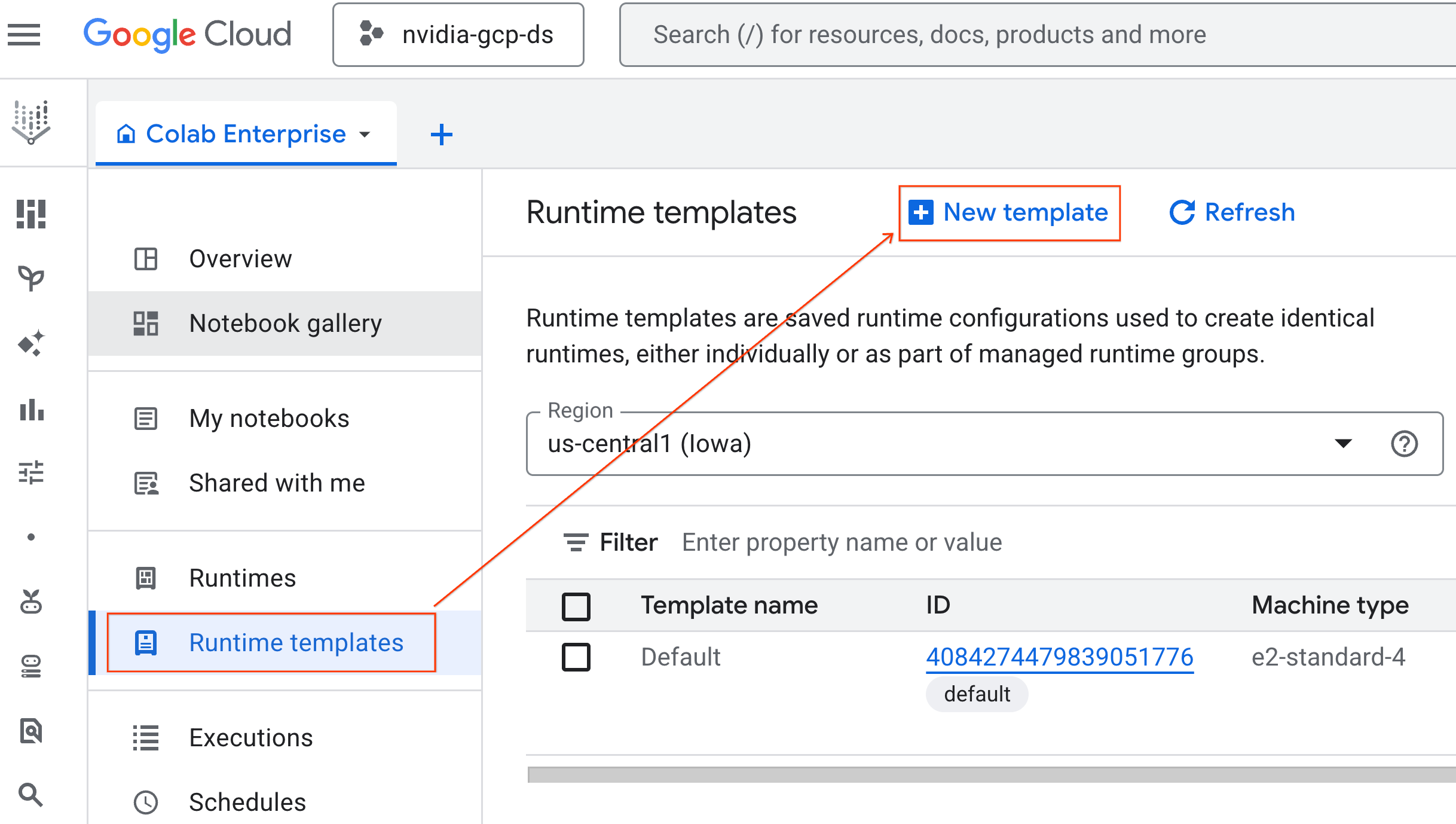Click the Vertex AI Studio sparkle icon
The image size is (1456, 824).
tap(31, 343)
